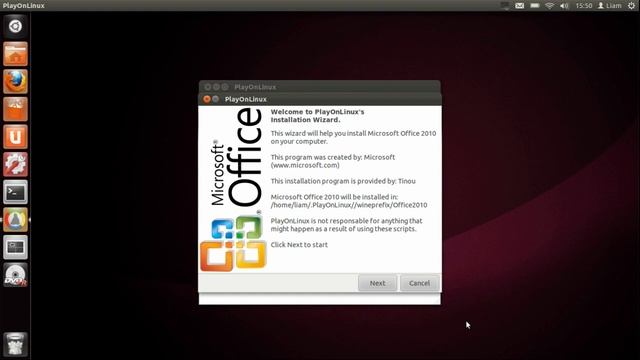The height and width of the screenshot is (360, 640).
Task: Click the wineprefix/Office2010 install path text
Action: 349,205
